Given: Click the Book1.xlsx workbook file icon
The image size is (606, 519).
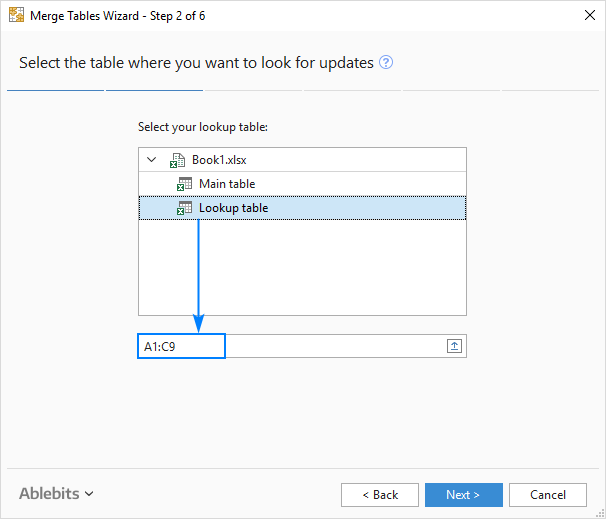Looking at the screenshot, I should (178, 160).
